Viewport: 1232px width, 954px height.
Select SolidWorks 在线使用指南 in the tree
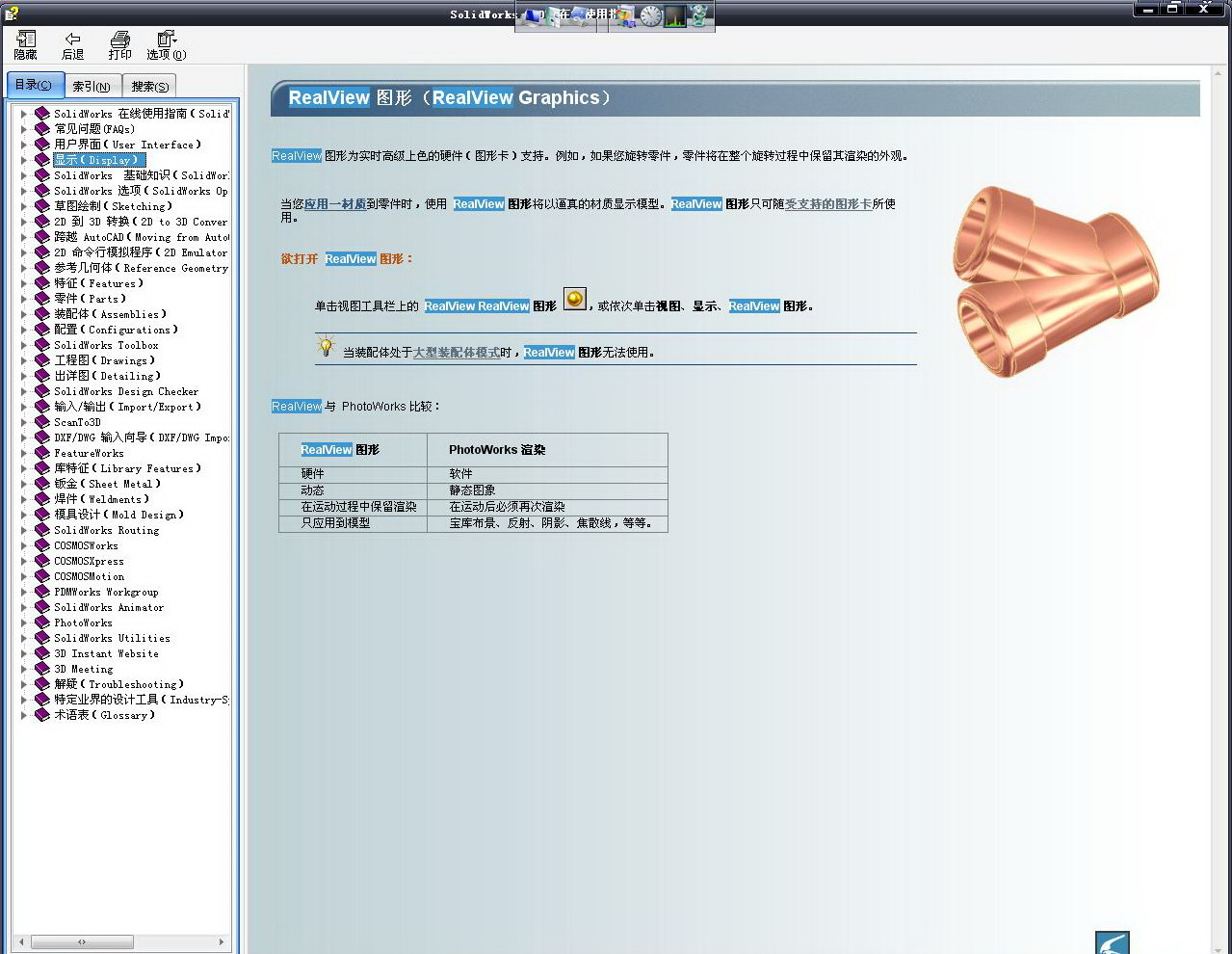[x=142, y=114]
